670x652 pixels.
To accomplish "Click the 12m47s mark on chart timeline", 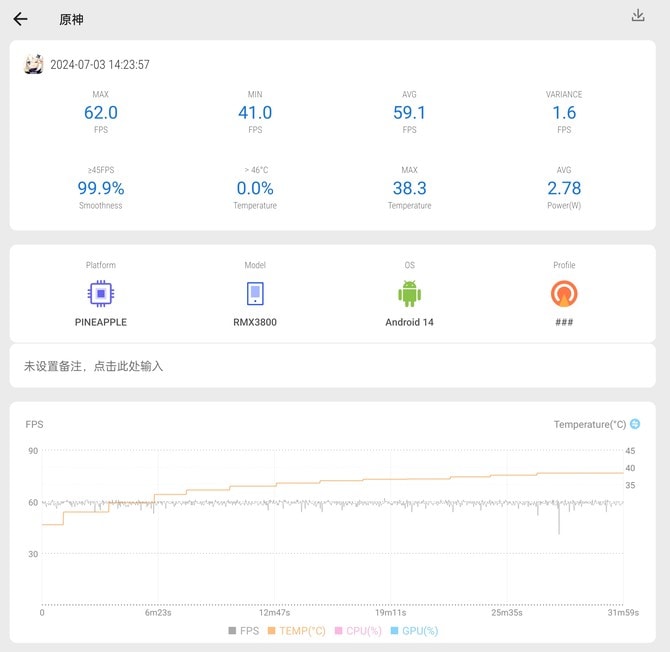I will pyautogui.click(x=274, y=612).
